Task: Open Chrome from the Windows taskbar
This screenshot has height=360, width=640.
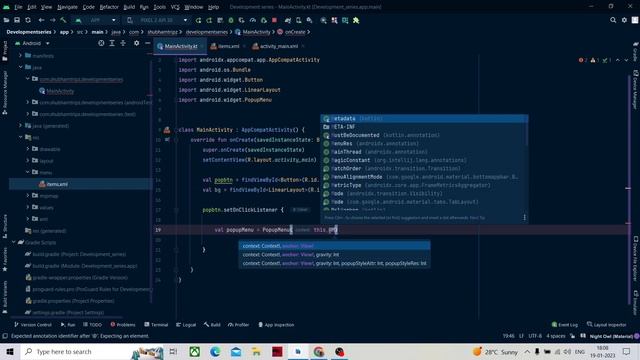Action: [319, 351]
